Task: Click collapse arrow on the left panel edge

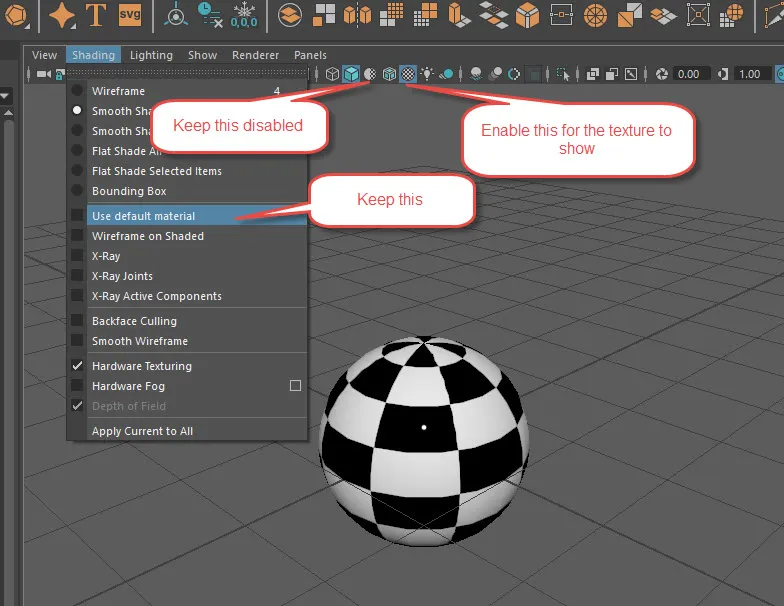Action: [x=6, y=96]
